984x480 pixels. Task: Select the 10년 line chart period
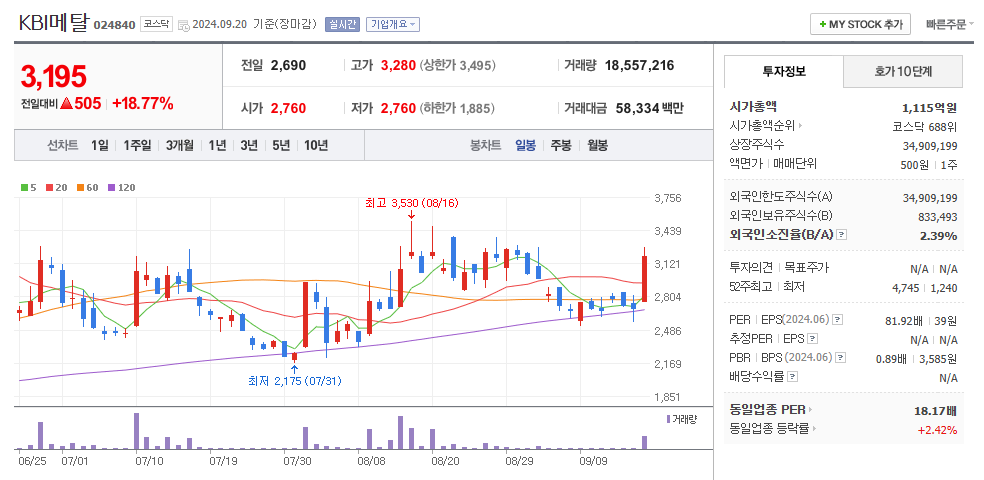pos(316,146)
